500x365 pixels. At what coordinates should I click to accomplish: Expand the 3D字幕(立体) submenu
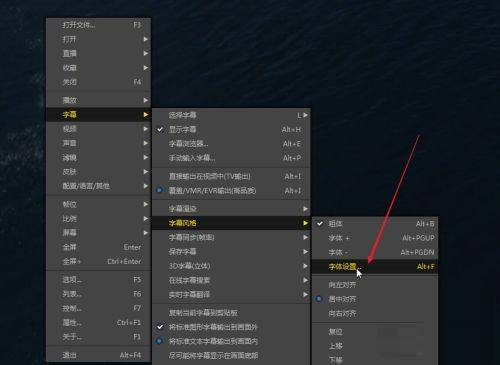click(231, 266)
